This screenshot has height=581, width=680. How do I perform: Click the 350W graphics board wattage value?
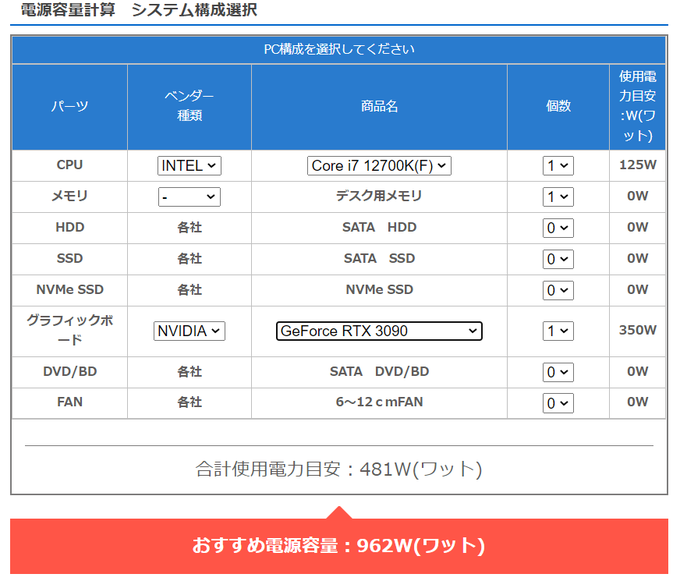pos(638,330)
